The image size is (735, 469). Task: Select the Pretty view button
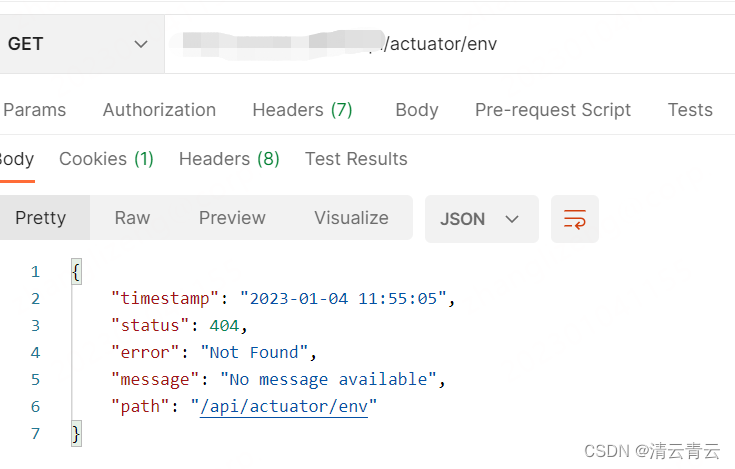(41, 218)
